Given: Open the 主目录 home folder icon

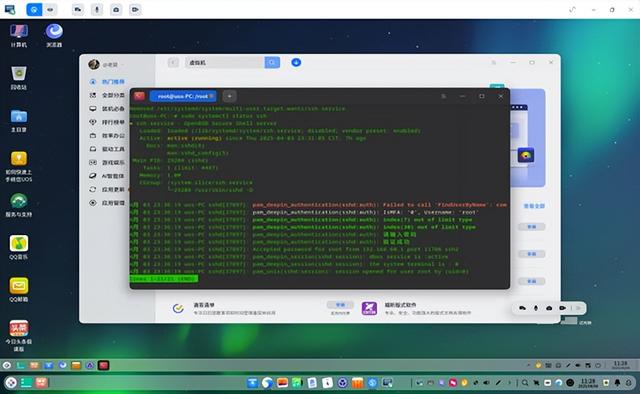Looking at the screenshot, I should [19, 120].
